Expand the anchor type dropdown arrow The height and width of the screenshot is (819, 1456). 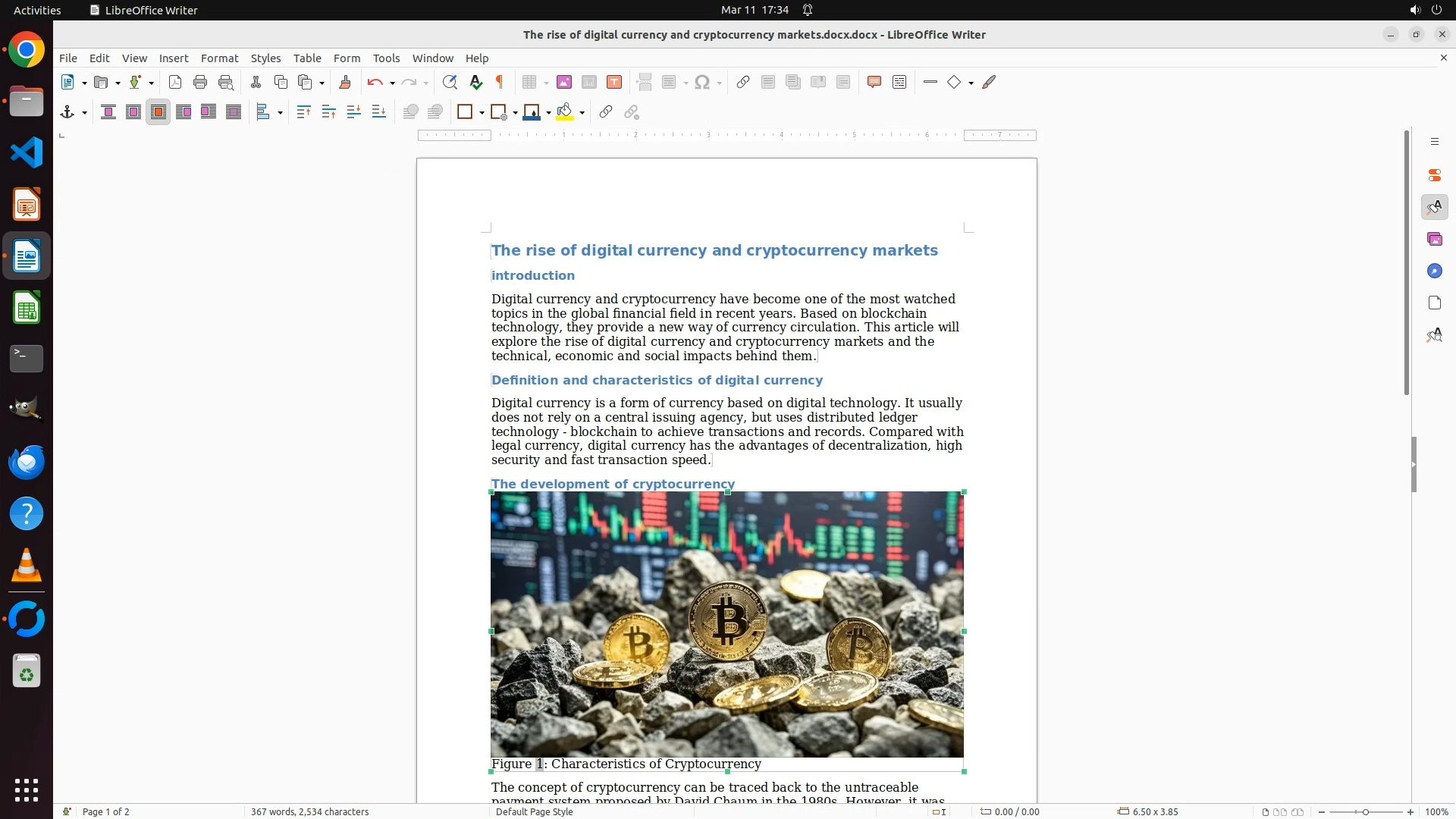pos(84,113)
